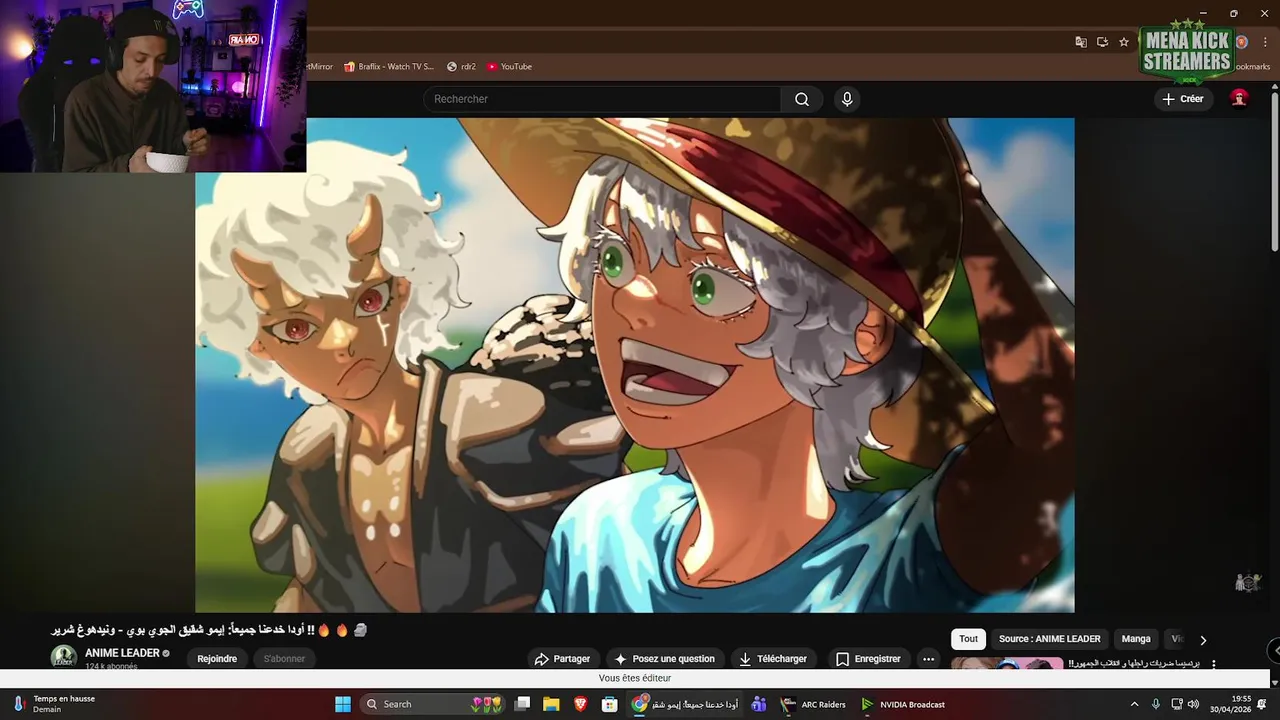
Task: Open network settings from tray icon
Action: point(1177,704)
